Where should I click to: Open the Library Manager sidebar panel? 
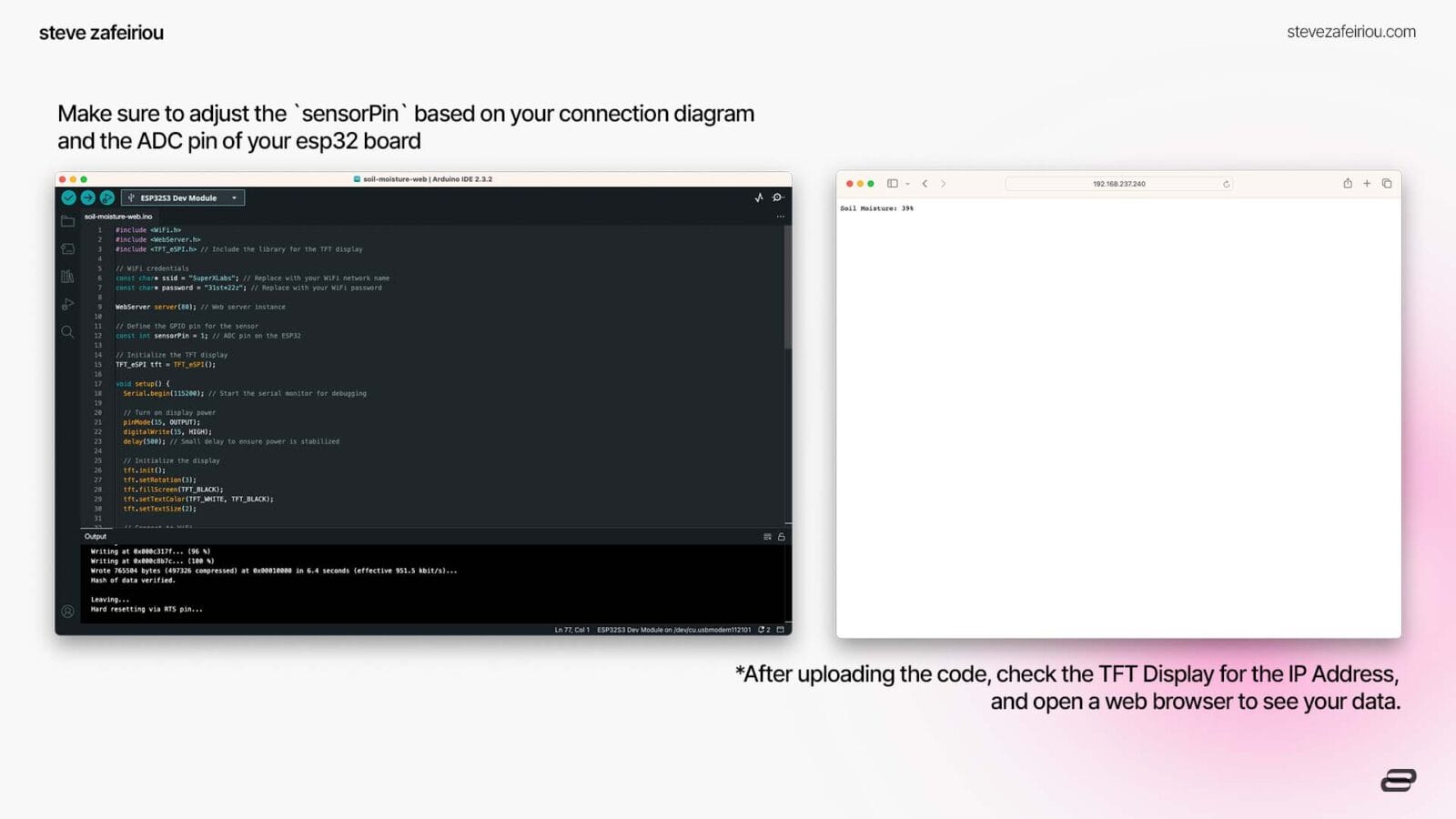(x=67, y=277)
